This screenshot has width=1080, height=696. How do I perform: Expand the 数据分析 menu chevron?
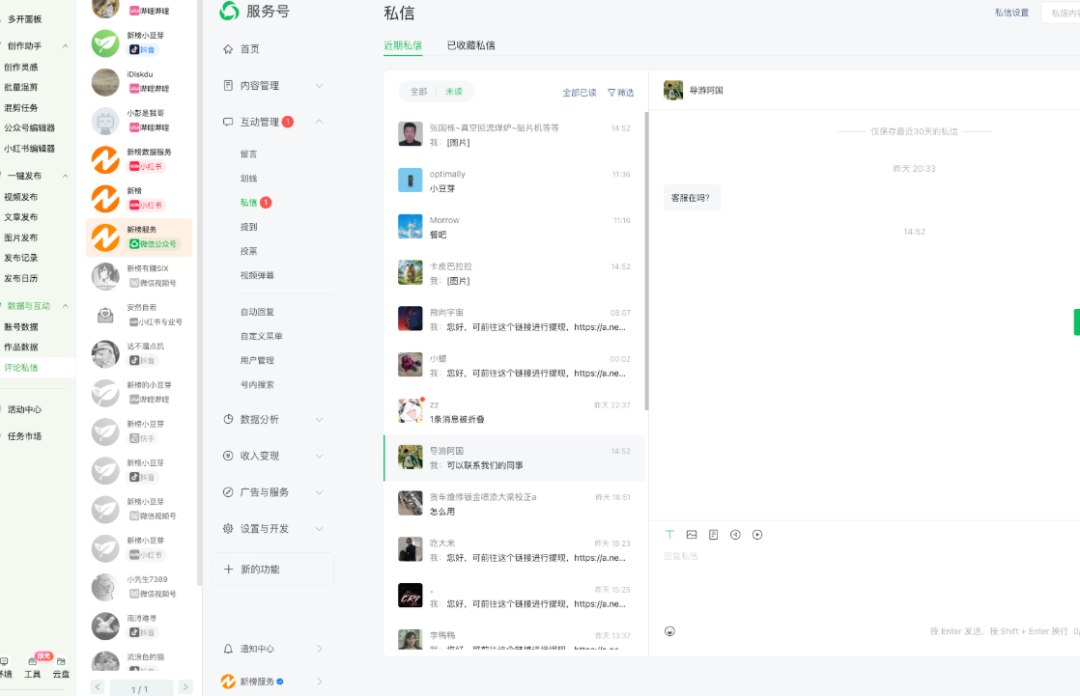click(x=319, y=420)
